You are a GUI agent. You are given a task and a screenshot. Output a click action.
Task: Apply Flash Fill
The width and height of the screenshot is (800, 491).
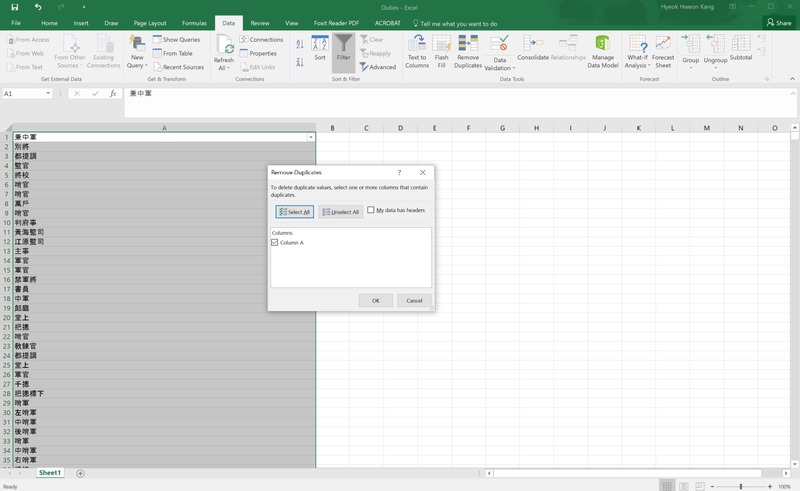coord(441,51)
